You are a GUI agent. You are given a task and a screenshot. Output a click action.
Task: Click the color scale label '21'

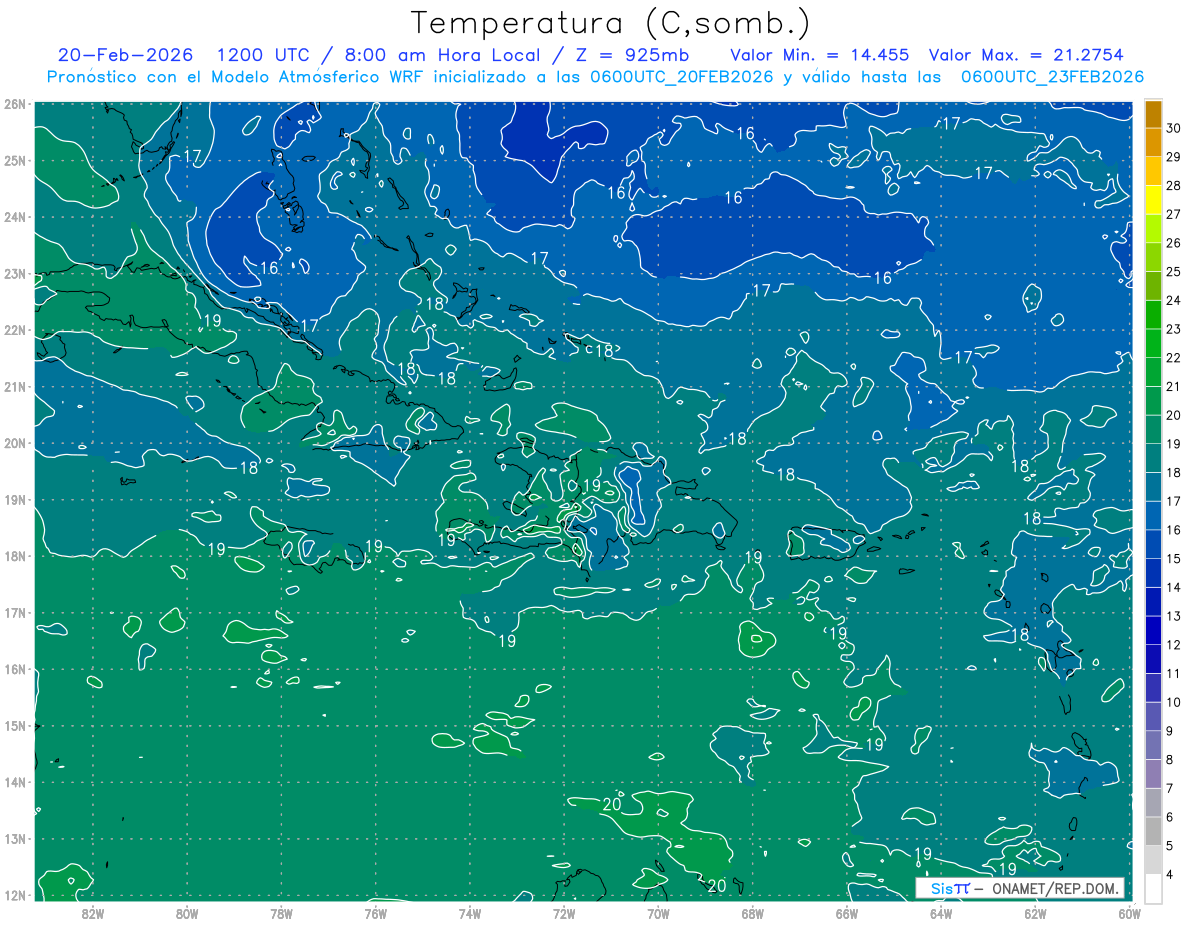(x=1173, y=386)
